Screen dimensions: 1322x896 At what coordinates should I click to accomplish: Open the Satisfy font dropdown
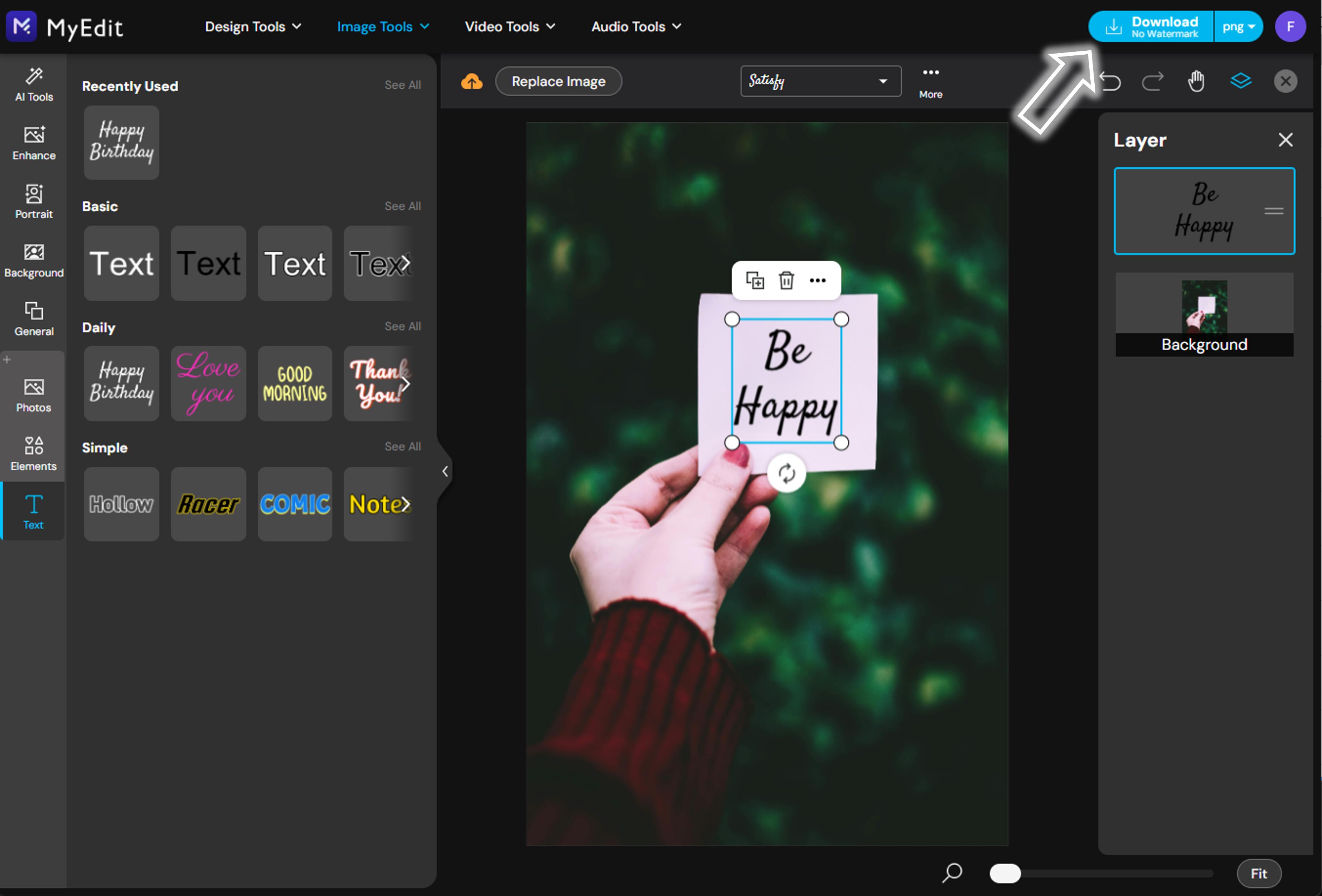pos(820,81)
